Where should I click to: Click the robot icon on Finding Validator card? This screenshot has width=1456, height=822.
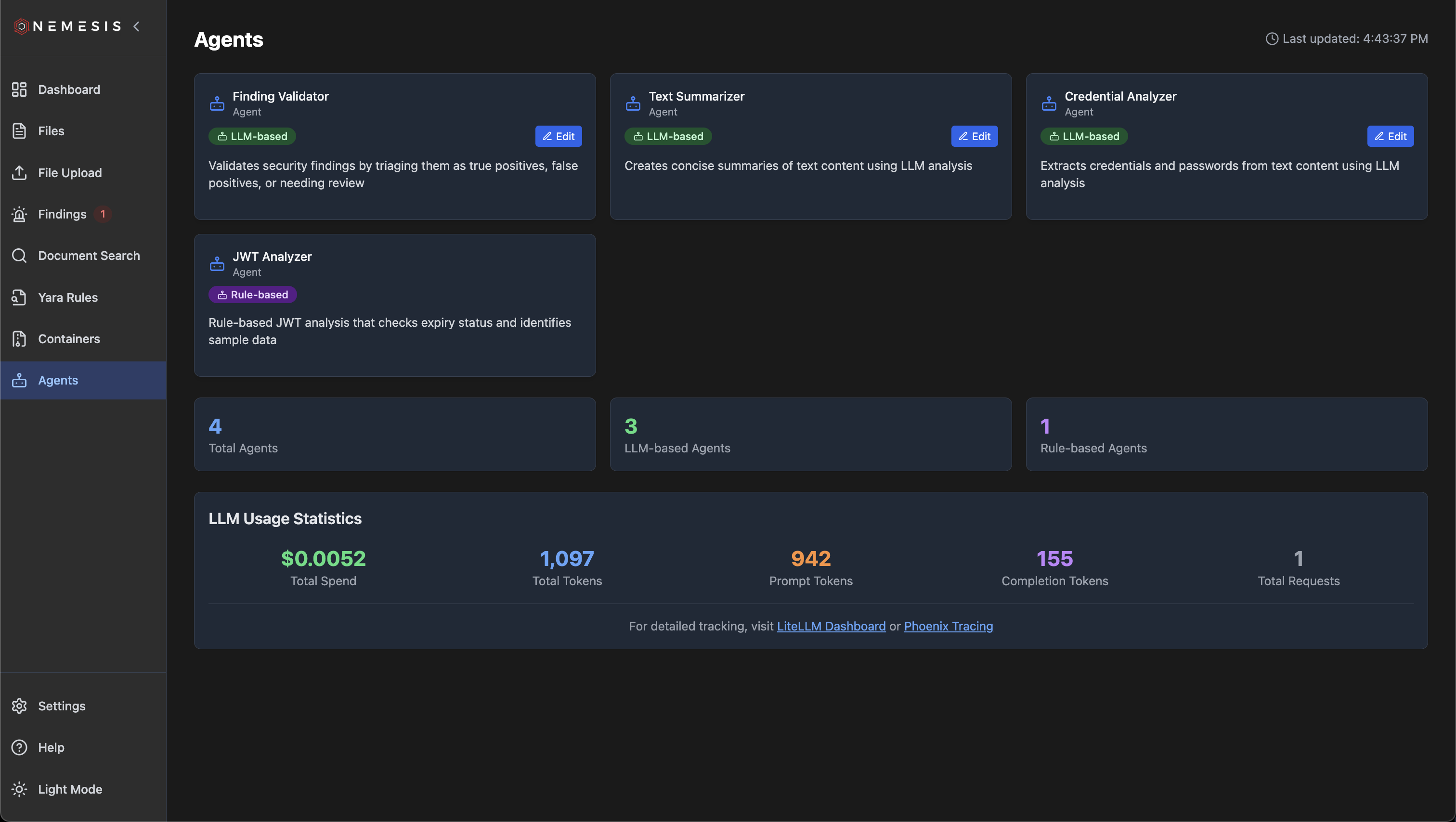click(x=217, y=103)
